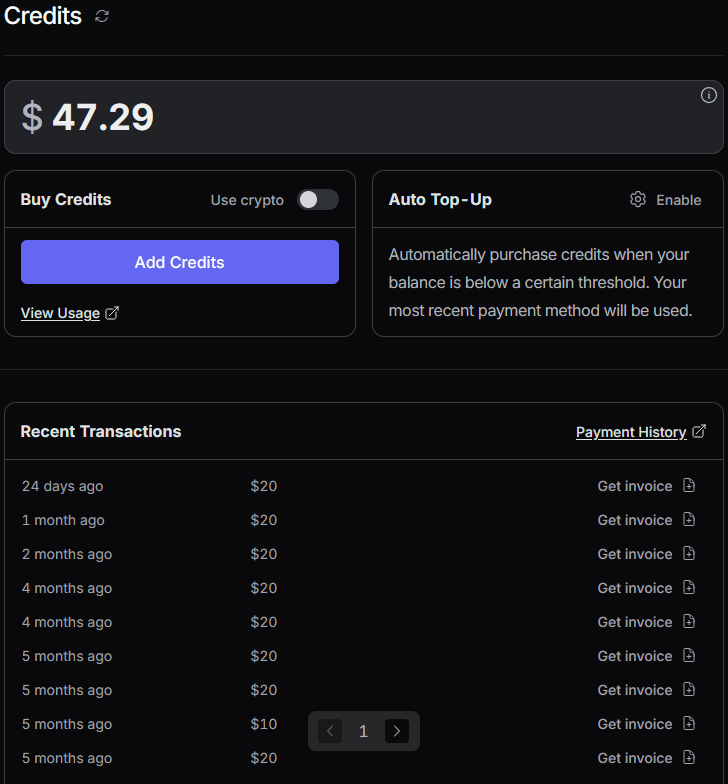Click the Recent Transactions heading
This screenshot has width=728, height=784.
pos(100,432)
